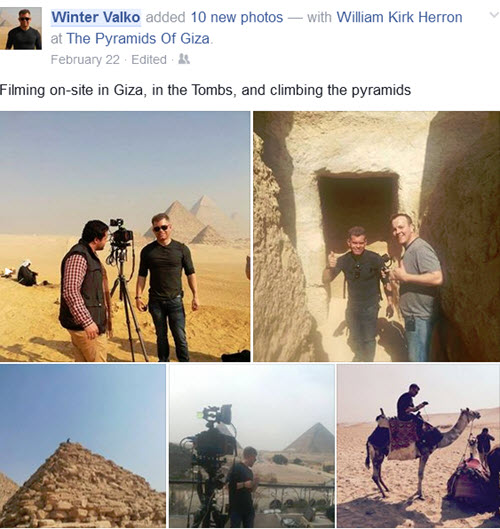Screen dimensions: 500x529
Task: Open the man riding camel photo
Action: pos(418,446)
